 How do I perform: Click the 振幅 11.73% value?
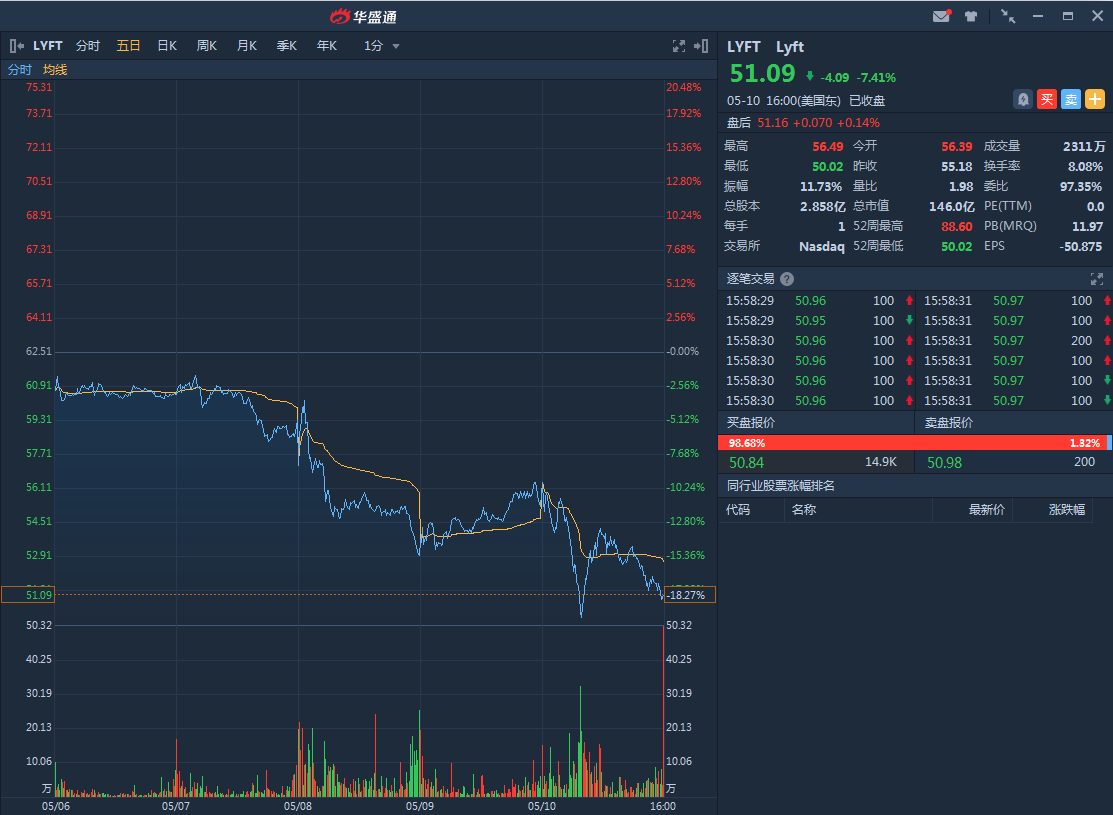tap(821, 187)
